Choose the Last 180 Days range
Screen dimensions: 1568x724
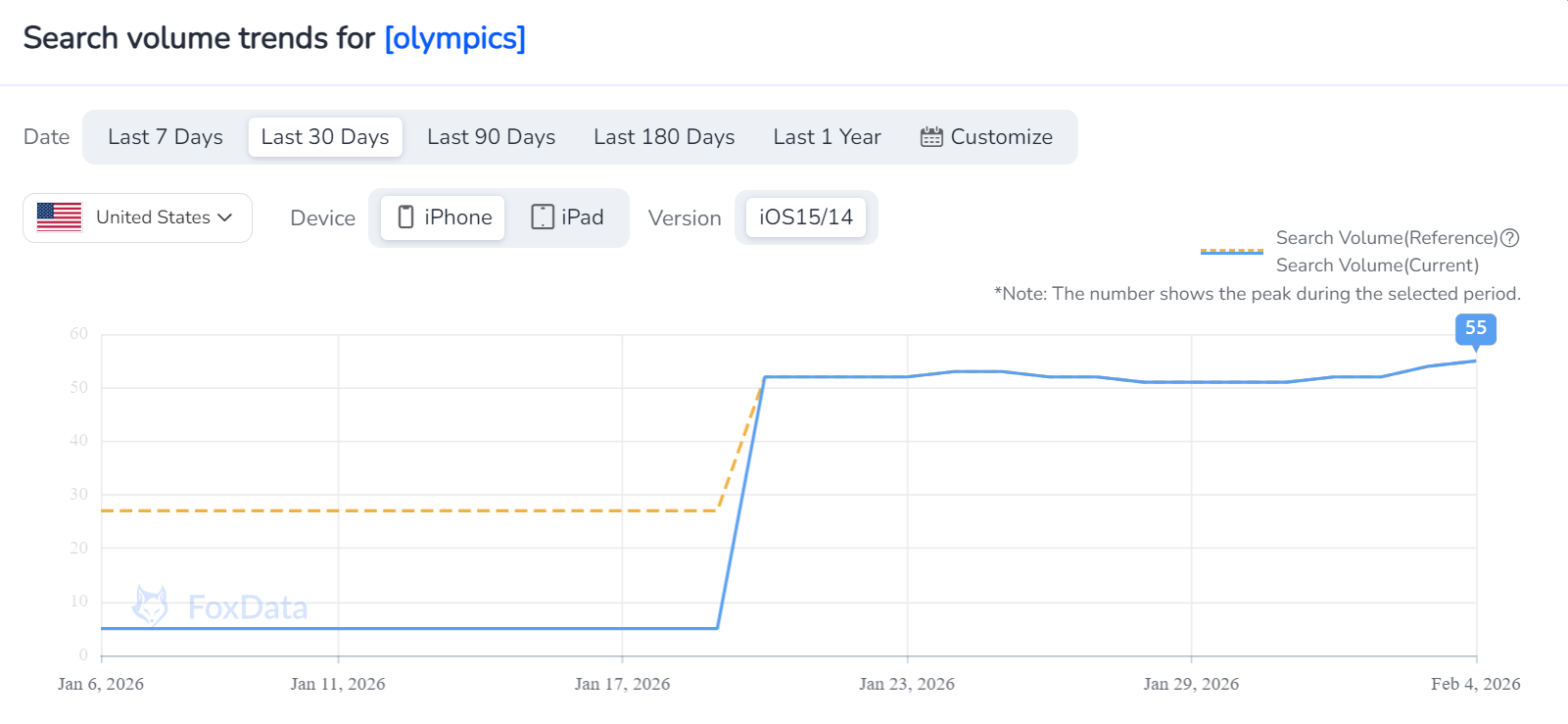tap(664, 137)
